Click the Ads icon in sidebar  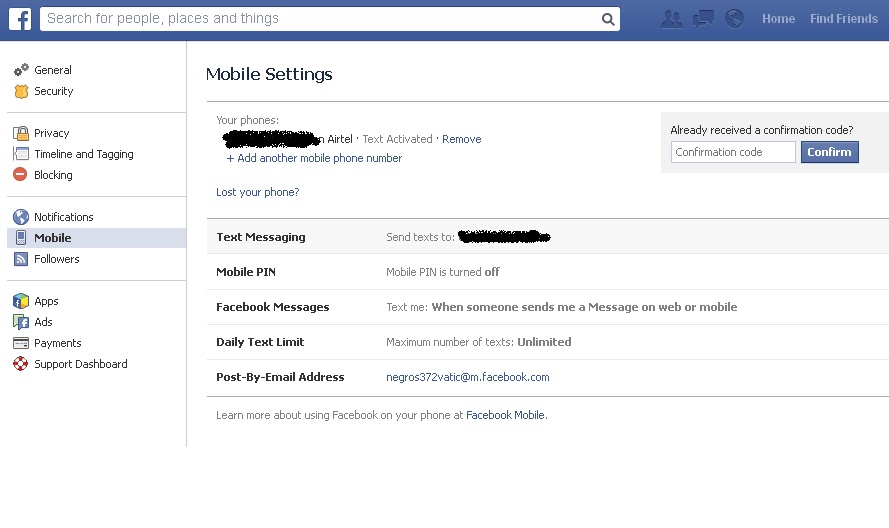click(21, 322)
